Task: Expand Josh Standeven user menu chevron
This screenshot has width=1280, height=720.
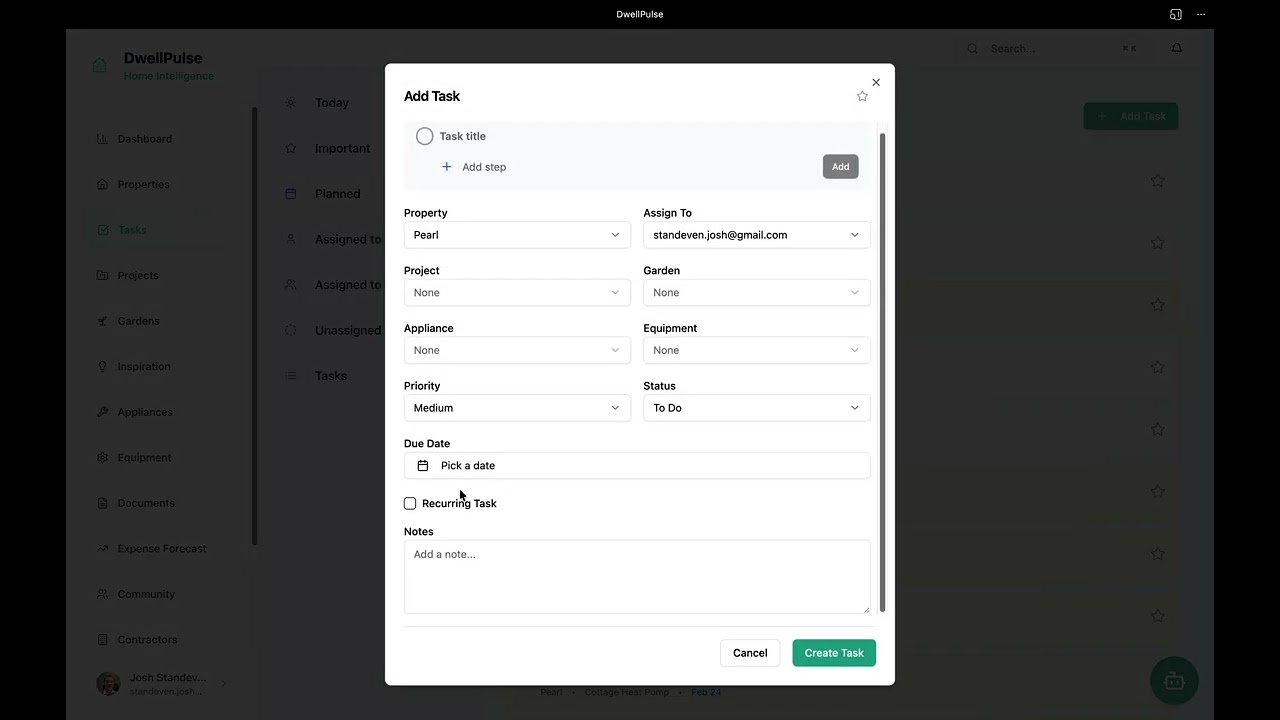Action: pyautogui.click(x=223, y=684)
